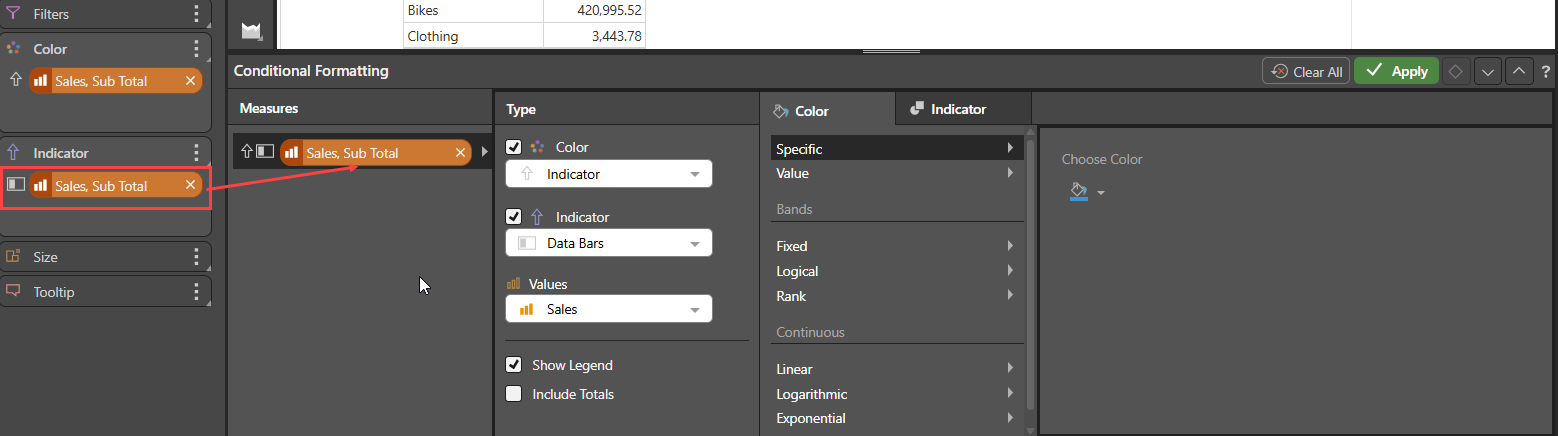
Task: Select the Logical bands menu item
Action: click(x=896, y=271)
